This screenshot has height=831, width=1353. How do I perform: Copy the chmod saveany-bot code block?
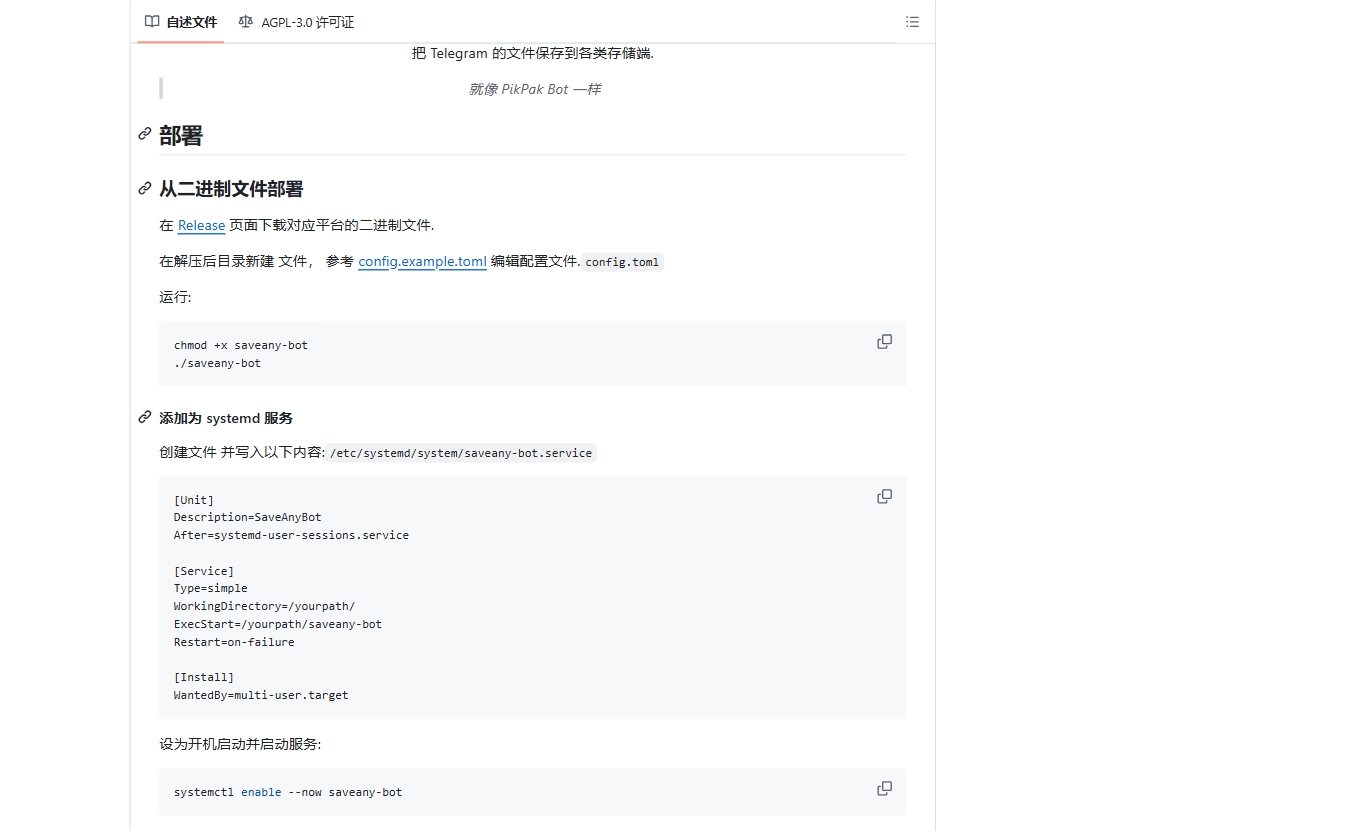click(x=884, y=342)
